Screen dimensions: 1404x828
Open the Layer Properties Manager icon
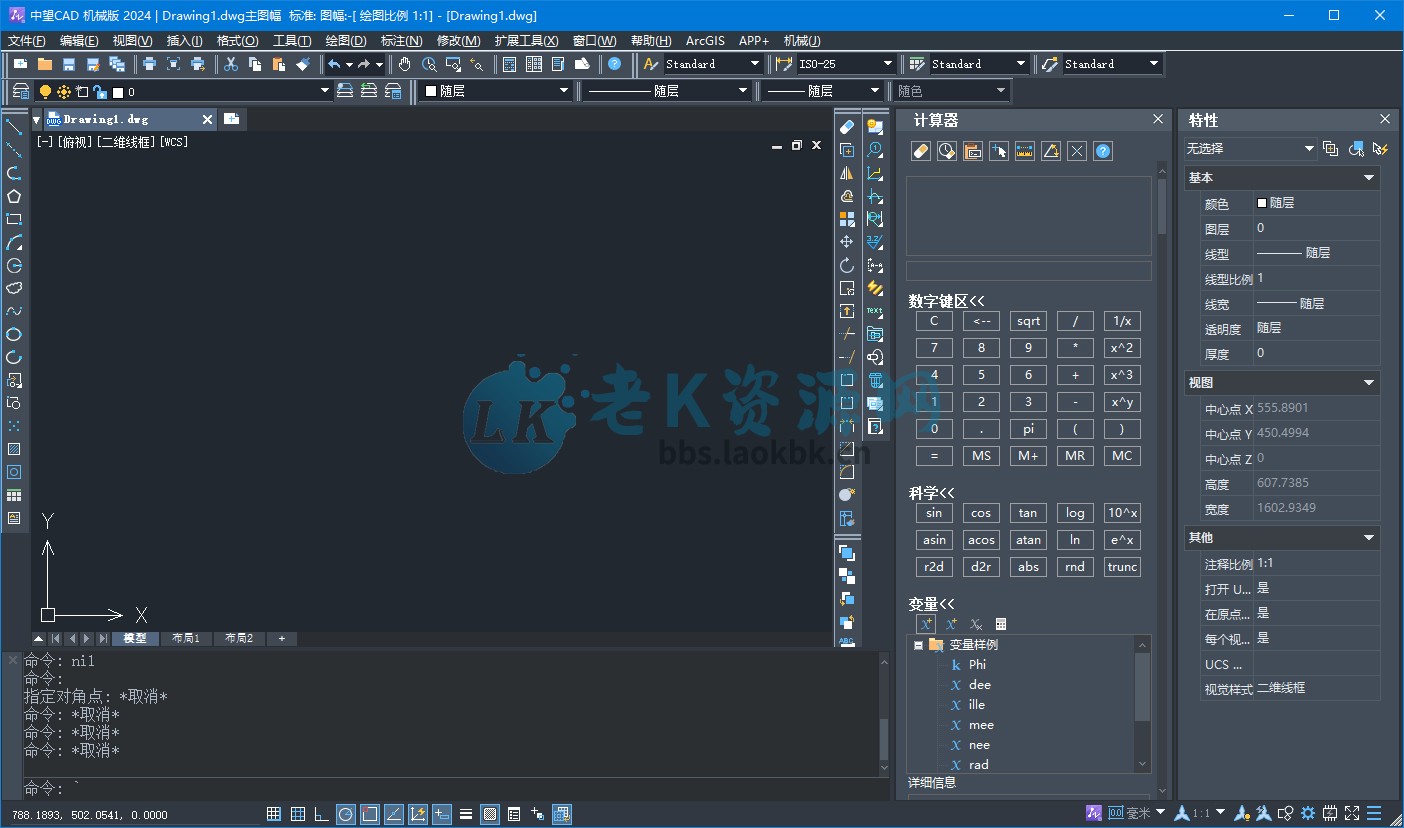coord(20,91)
